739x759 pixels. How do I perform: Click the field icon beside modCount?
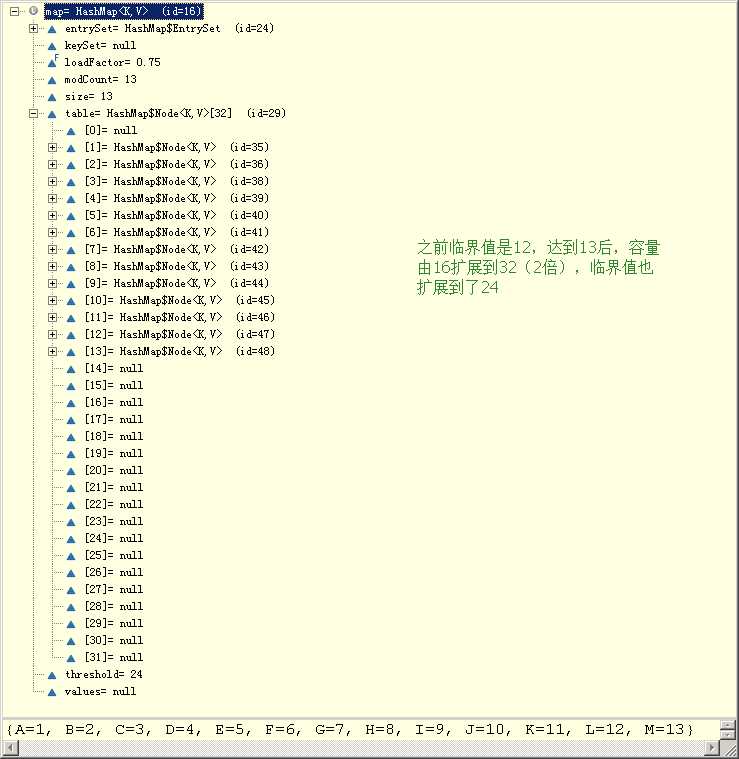click(52, 80)
